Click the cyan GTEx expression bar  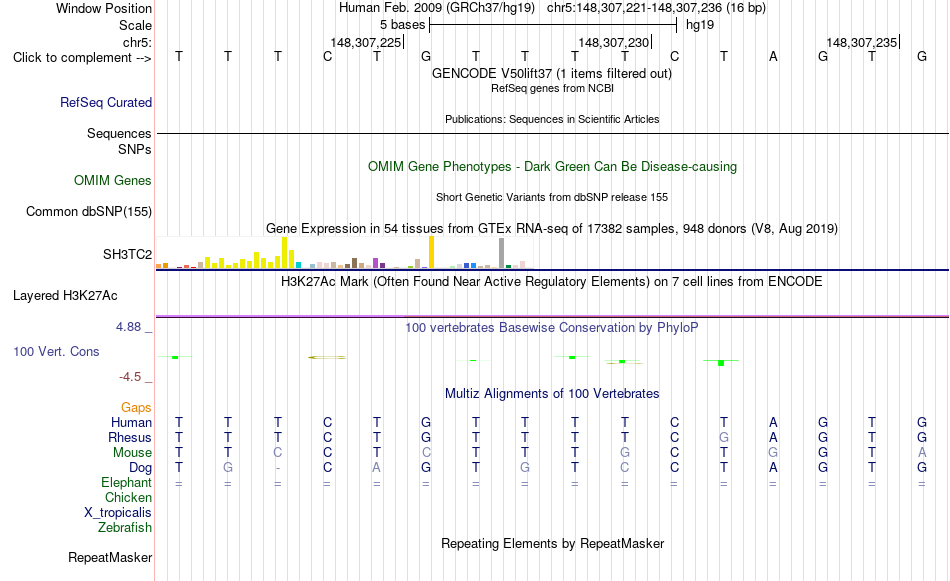(299, 265)
